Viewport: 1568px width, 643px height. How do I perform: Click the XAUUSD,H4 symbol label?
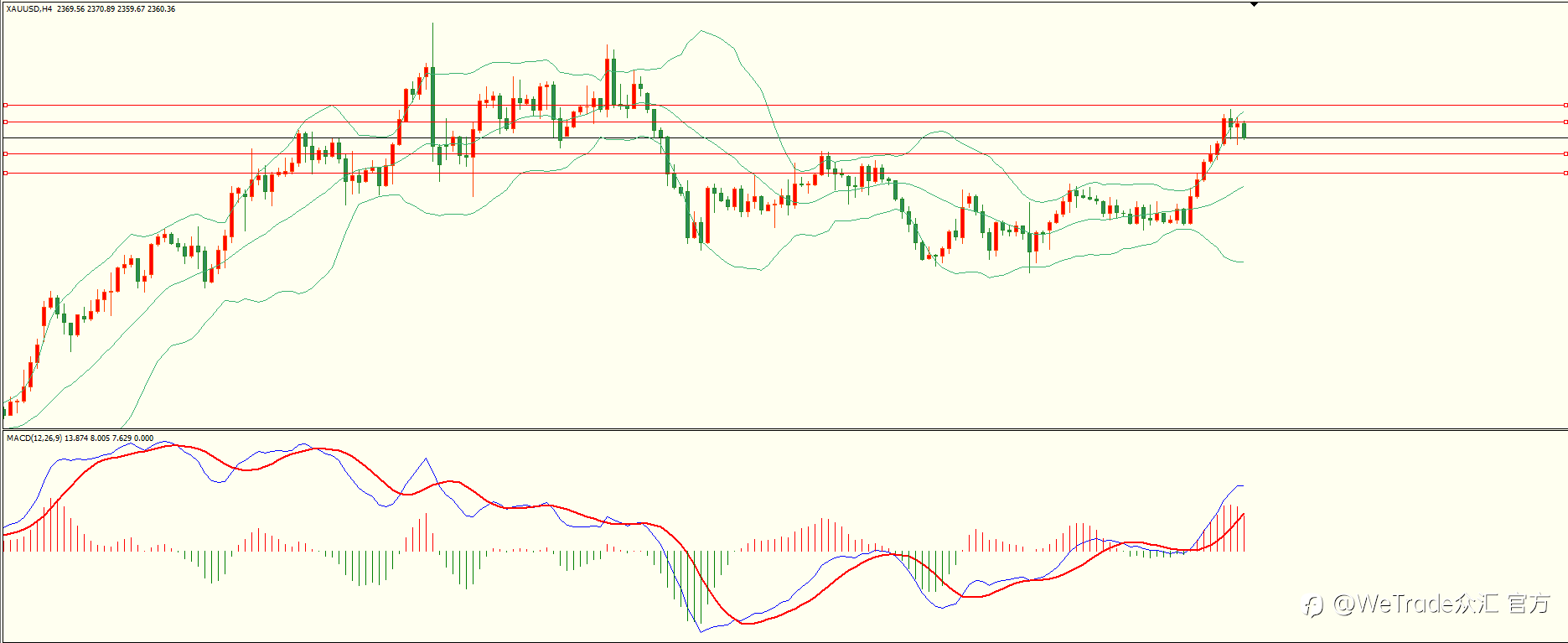pyautogui.click(x=29, y=9)
